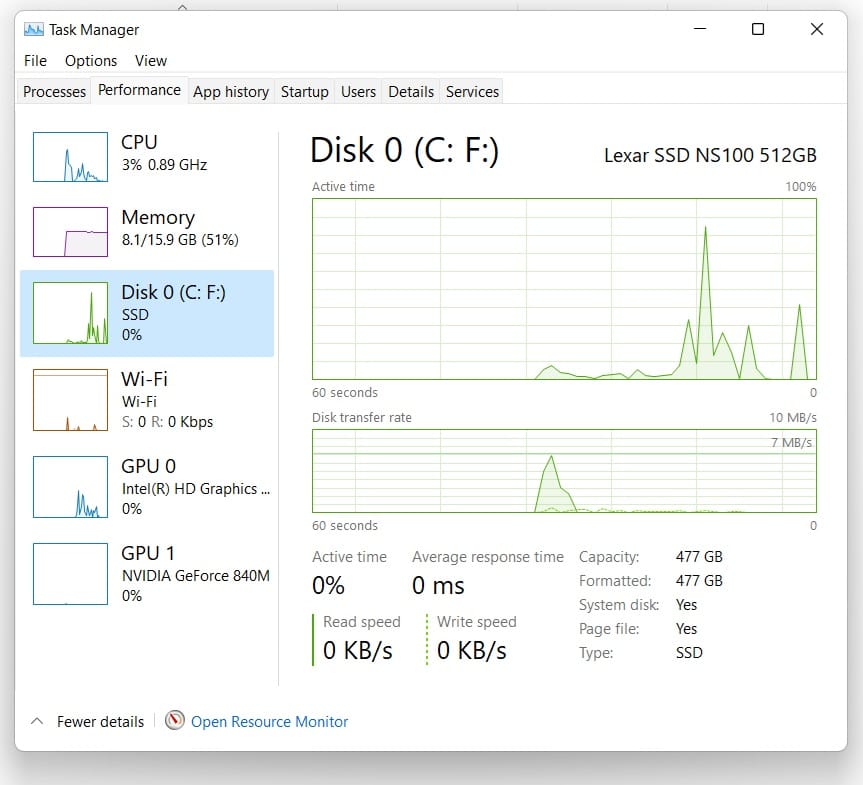Open the Wi-Fi performance entry
Image resolution: width=863 pixels, height=785 pixels.
(x=147, y=400)
